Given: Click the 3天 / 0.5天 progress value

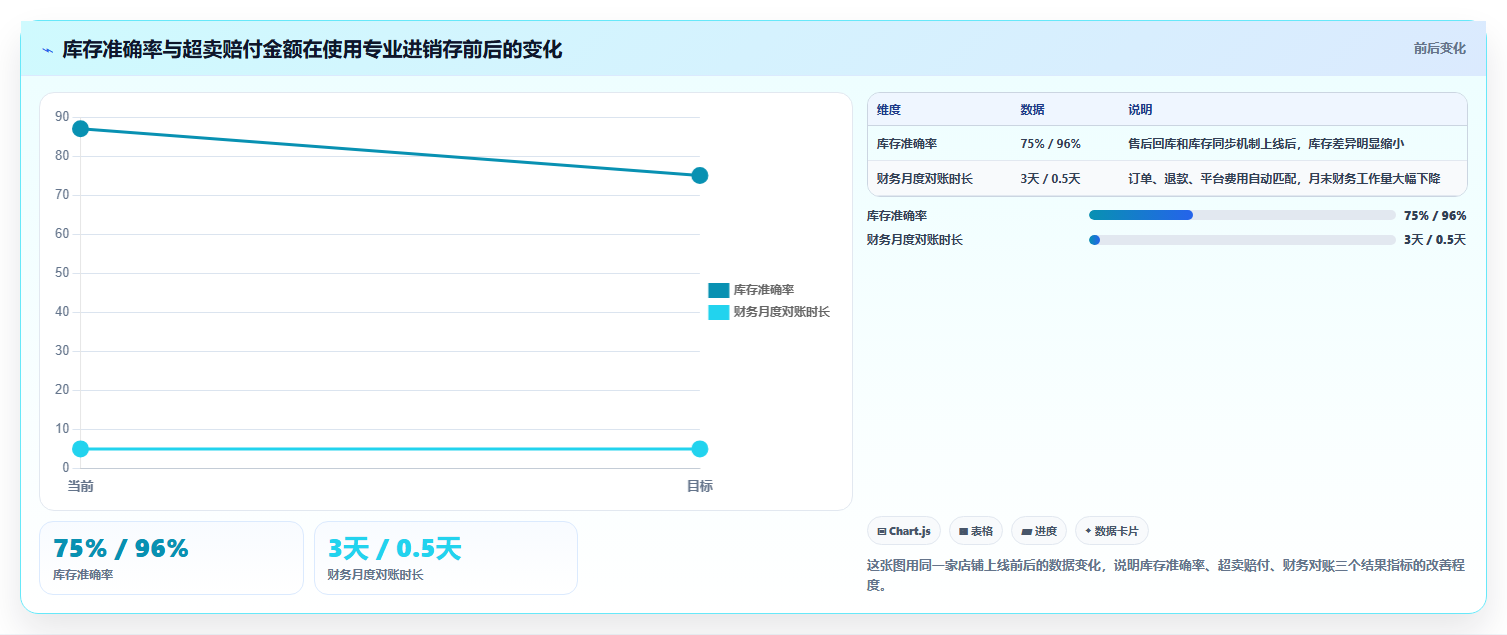Looking at the screenshot, I should pyautogui.click(x=1435, y=240).
